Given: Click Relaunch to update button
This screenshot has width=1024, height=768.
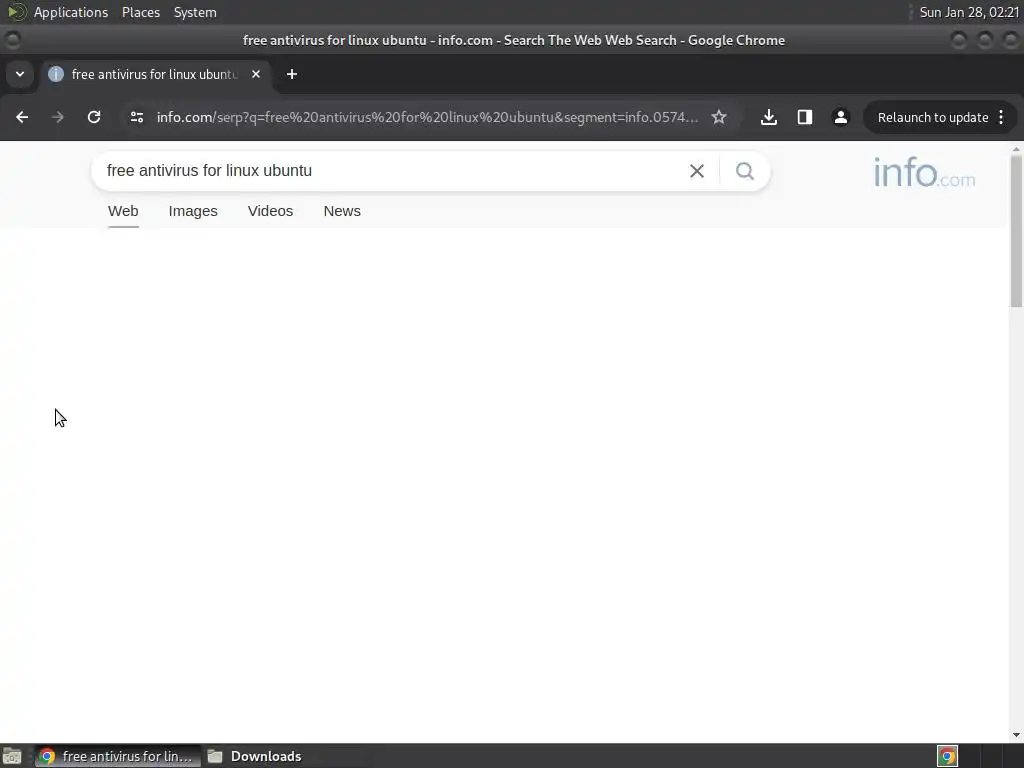Looking at the screenshot, I should pyautogui.click(x=933, y=118).
